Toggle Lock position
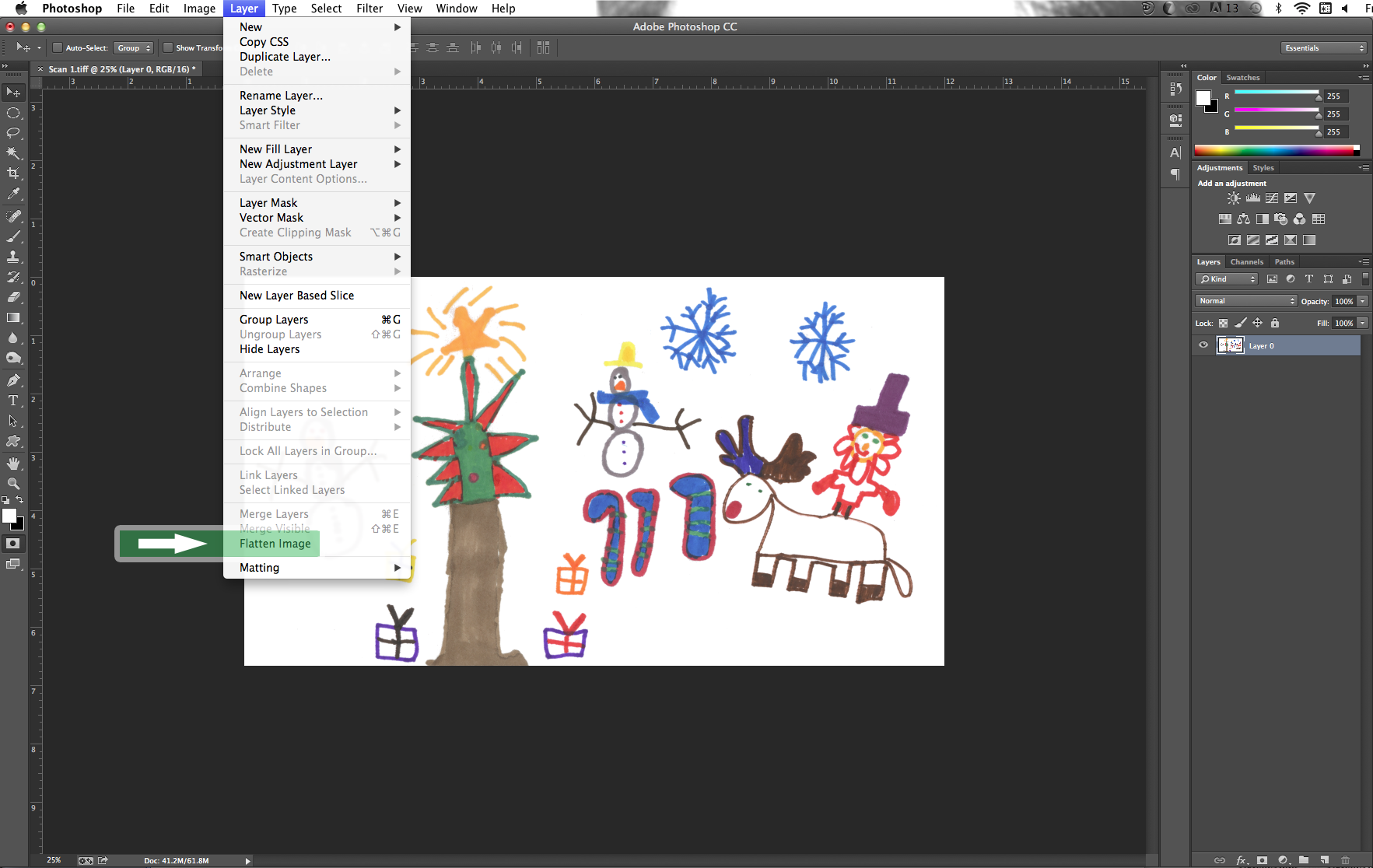This screenshot has width=1373, height=868. (x=1257, y=323)
